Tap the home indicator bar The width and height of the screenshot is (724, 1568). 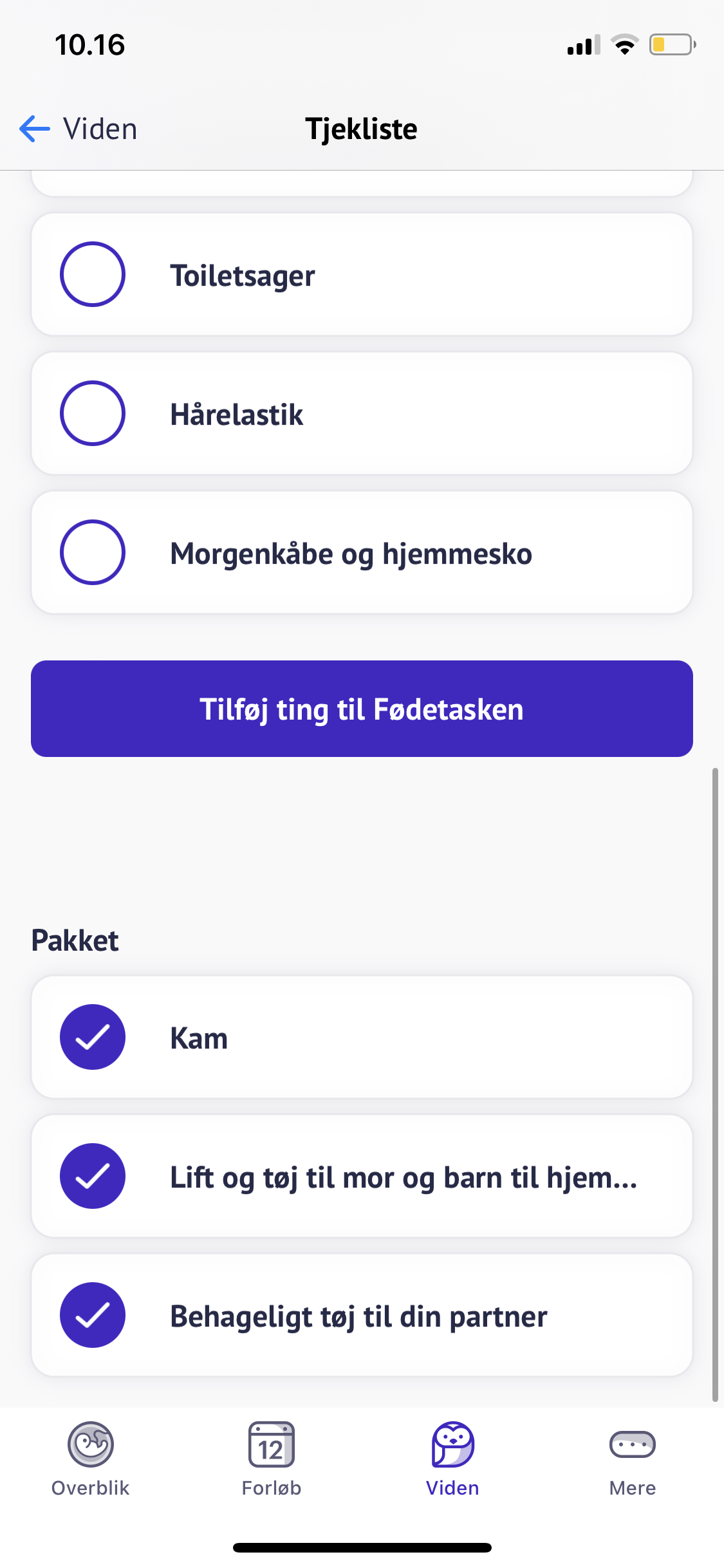362,1547
